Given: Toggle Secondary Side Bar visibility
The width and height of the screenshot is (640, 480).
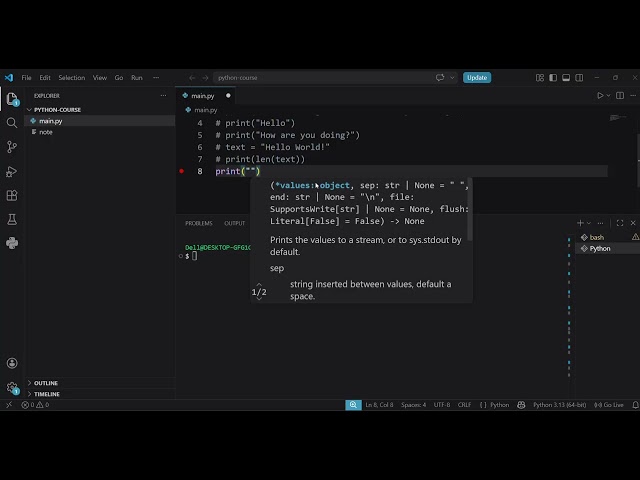Looking at the screenshot, I should [579, 78].
